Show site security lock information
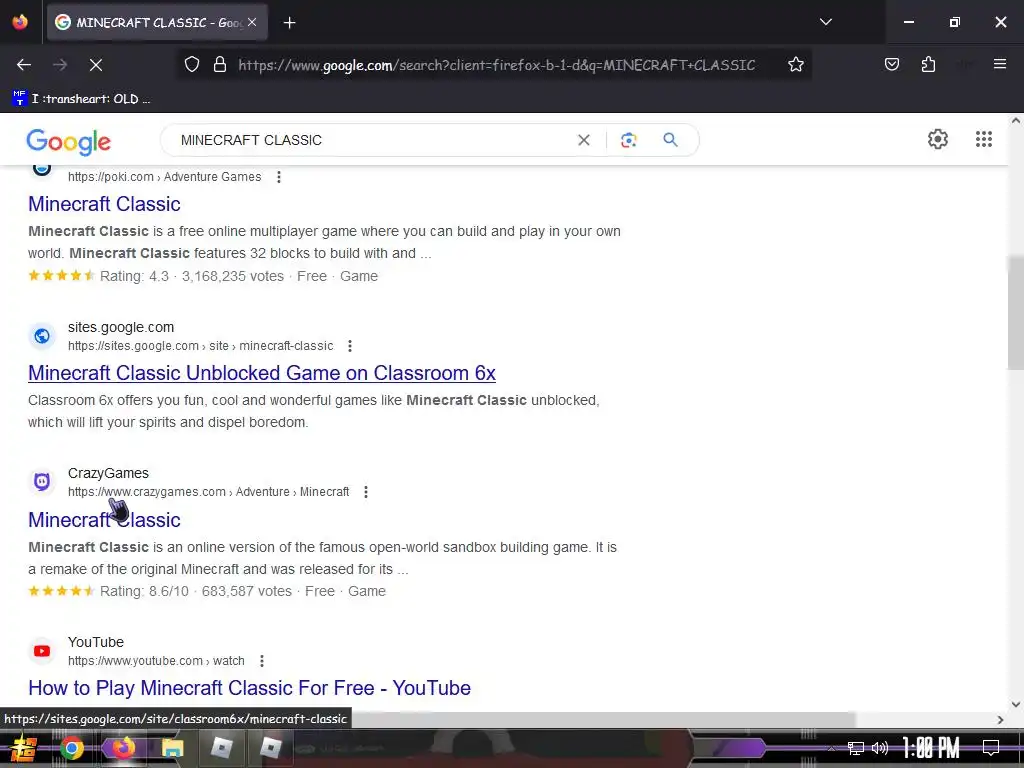Image resolution: width=1024 pixels, height=768 pixels. pyautogui.click(x=220, y=65)
